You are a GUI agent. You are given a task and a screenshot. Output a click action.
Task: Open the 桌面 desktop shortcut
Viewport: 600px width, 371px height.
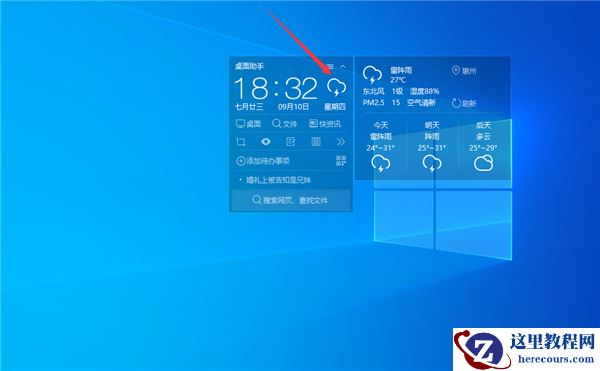pyautogui.click(x=248, y=124)
